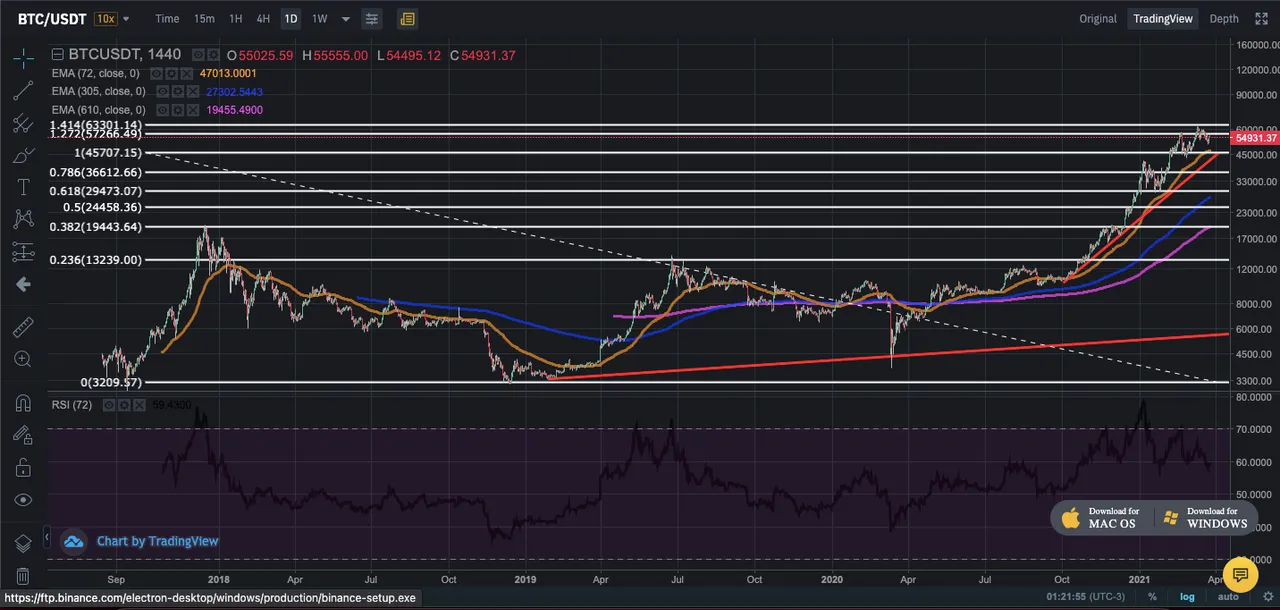1280x610 pixels.
Task: Open chart properties gear at bottom right
Action: click(1268, 597)
